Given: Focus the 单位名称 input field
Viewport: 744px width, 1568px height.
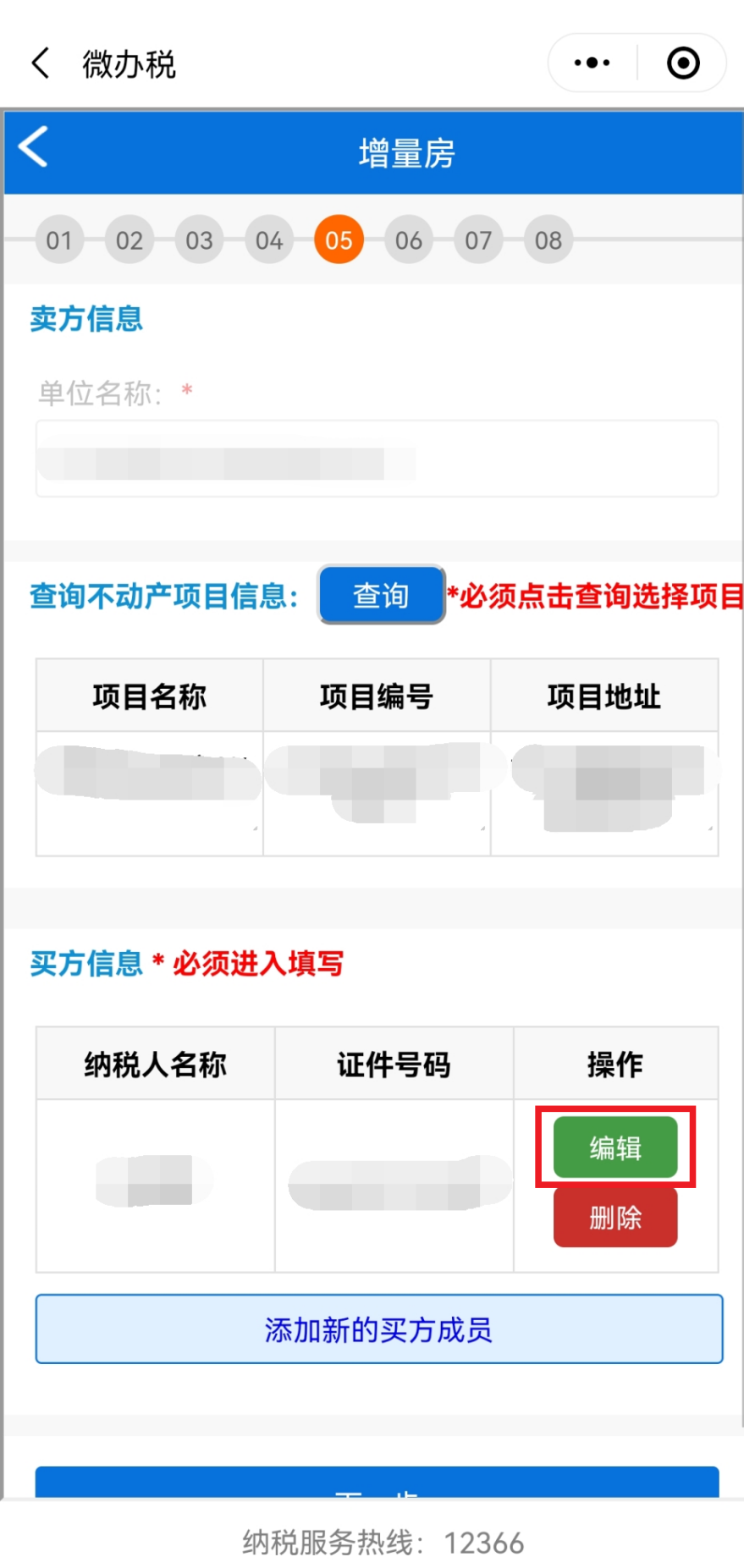Looking at the screenshot, I should point(377,459).
